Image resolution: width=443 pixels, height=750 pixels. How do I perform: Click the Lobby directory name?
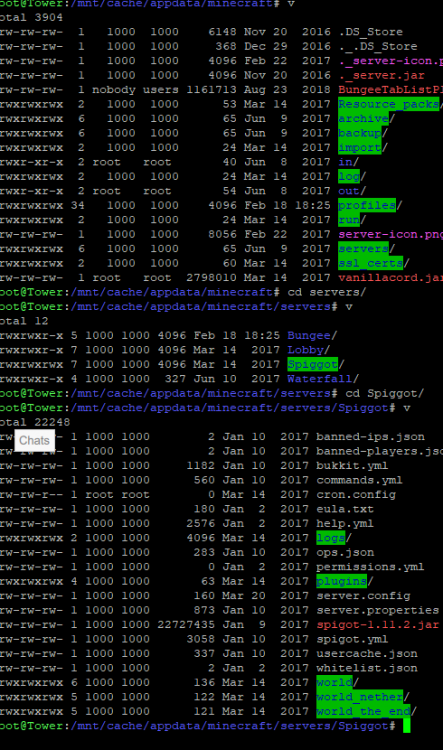(x=305, y=350)
